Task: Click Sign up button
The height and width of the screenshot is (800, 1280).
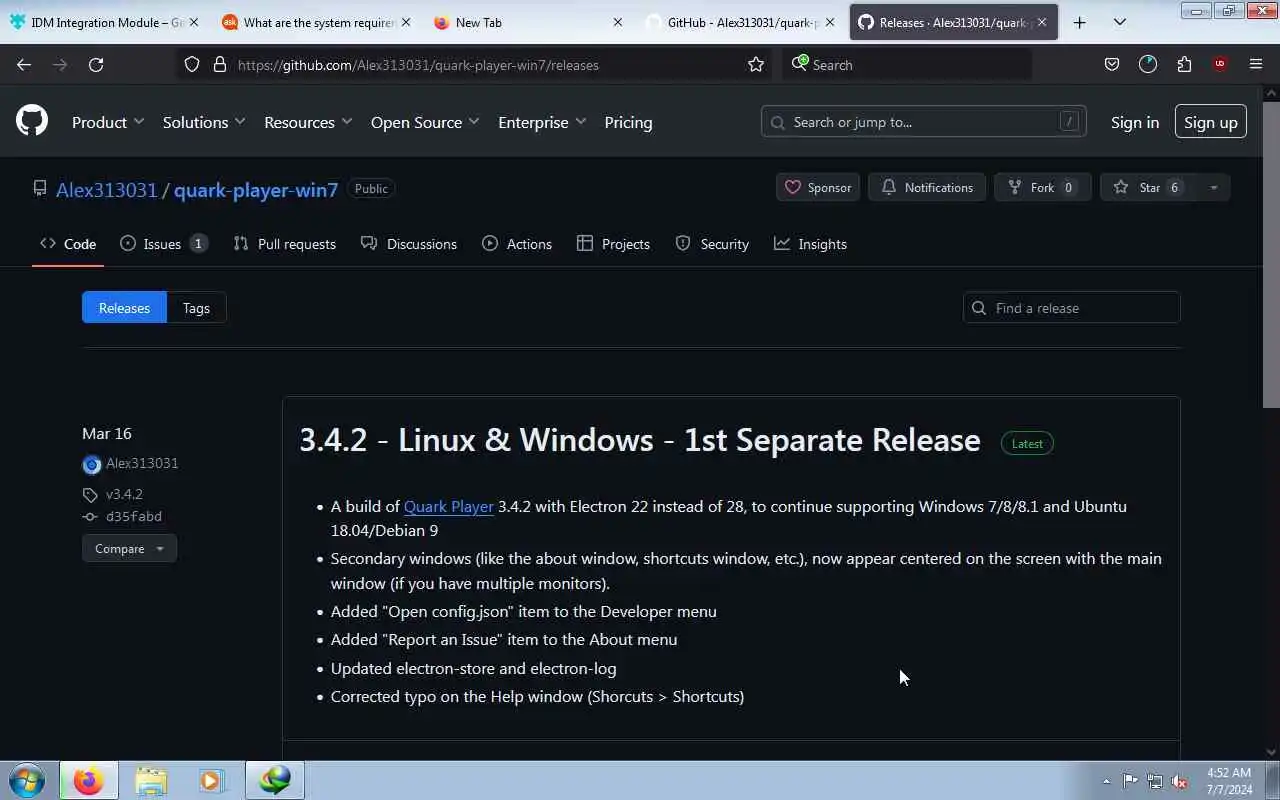Action: coord(1210,122)
